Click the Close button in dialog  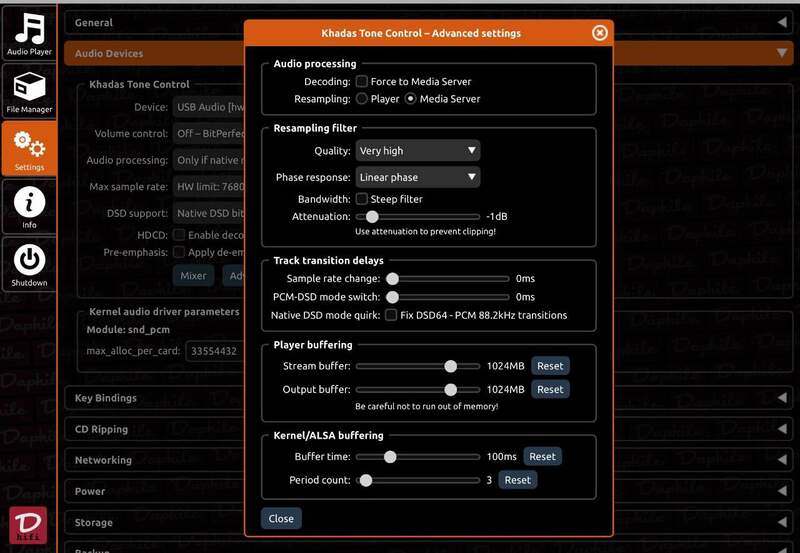[281, 519]
